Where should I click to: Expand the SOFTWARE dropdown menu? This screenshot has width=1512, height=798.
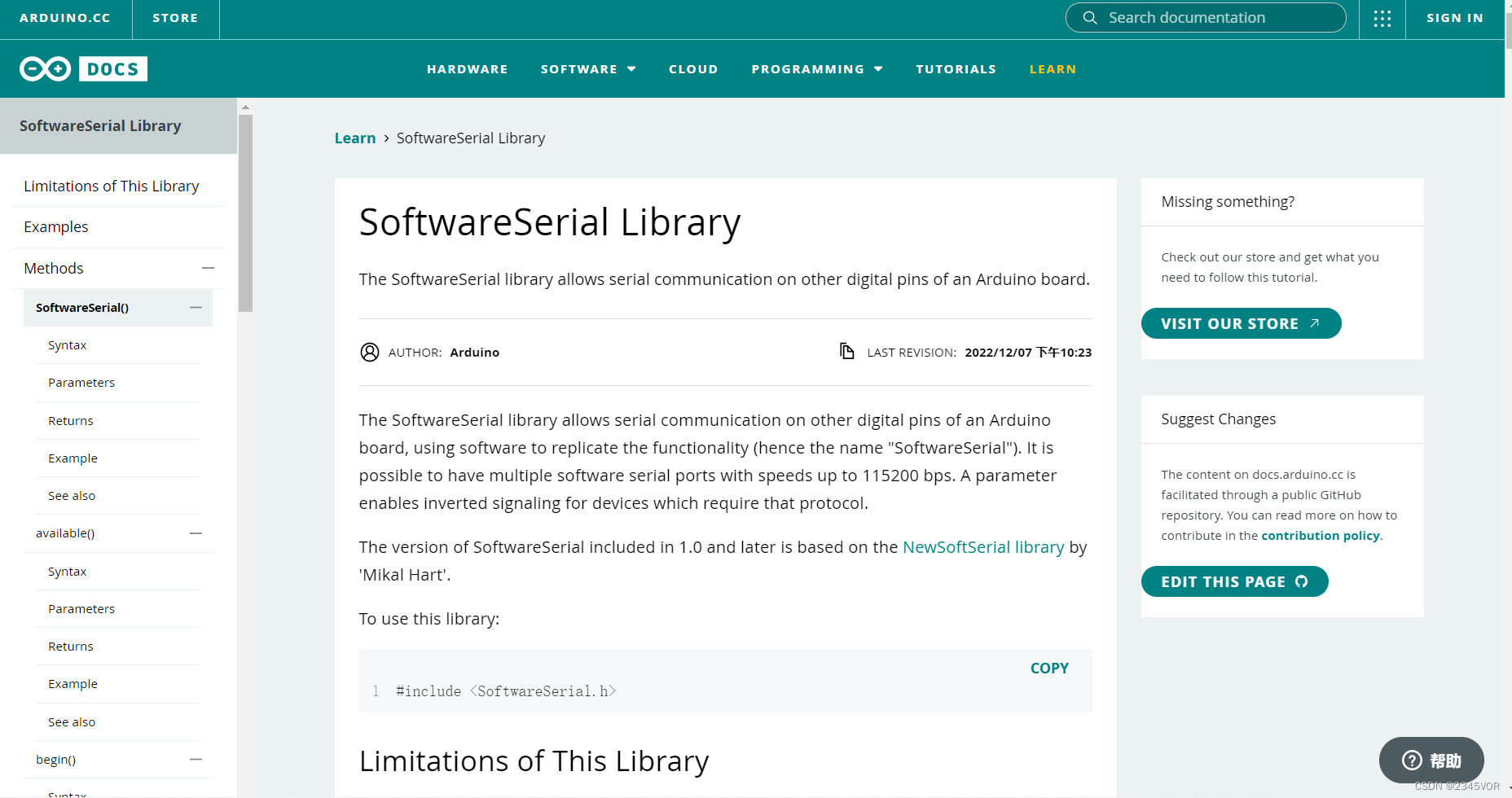pyautogui.click(x=588, y=69)
